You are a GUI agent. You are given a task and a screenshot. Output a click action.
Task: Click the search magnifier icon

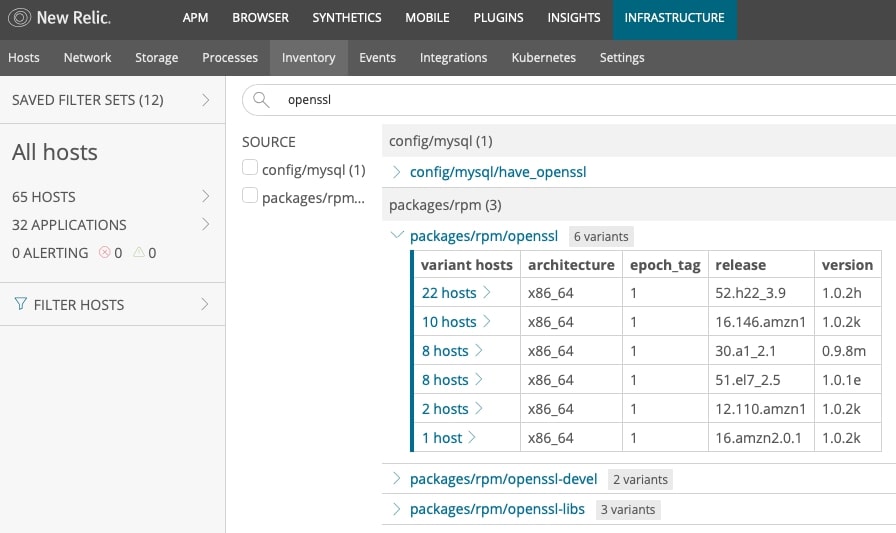coord(261,100)
